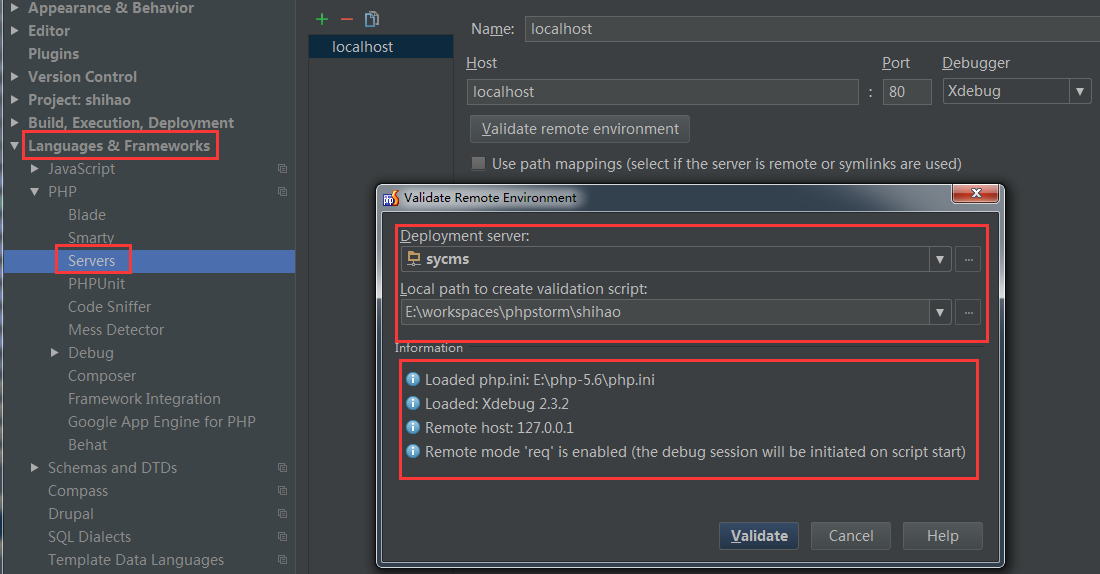Click the info icon beside Remote mode 'req'

[413, 451]
